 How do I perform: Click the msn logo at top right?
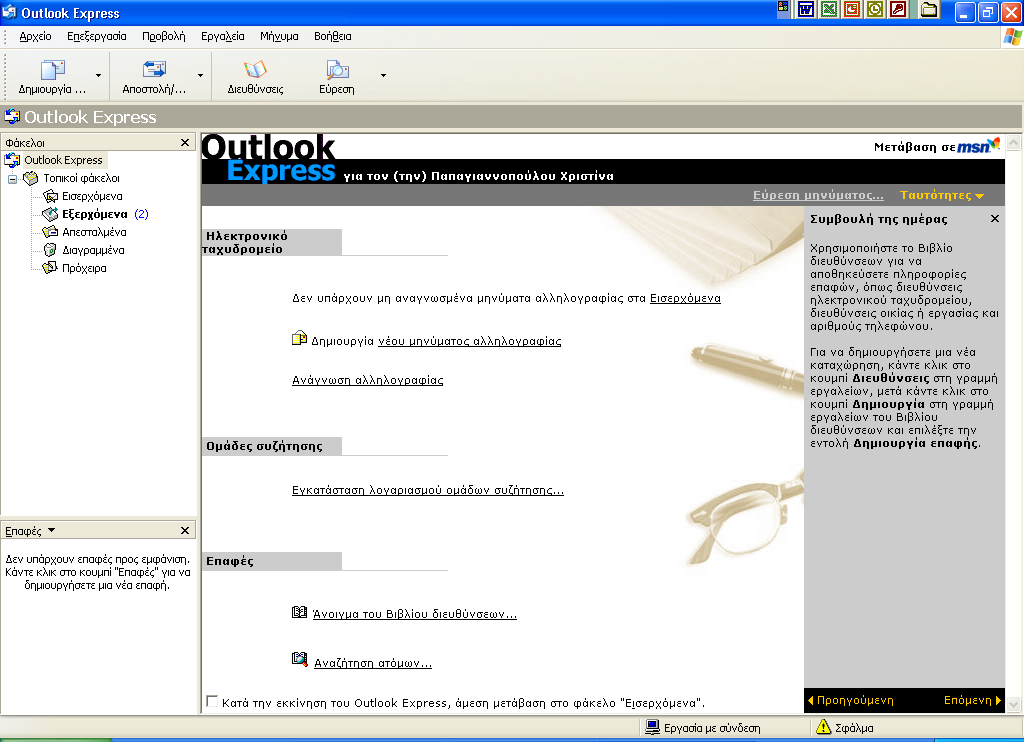(978, 146)
